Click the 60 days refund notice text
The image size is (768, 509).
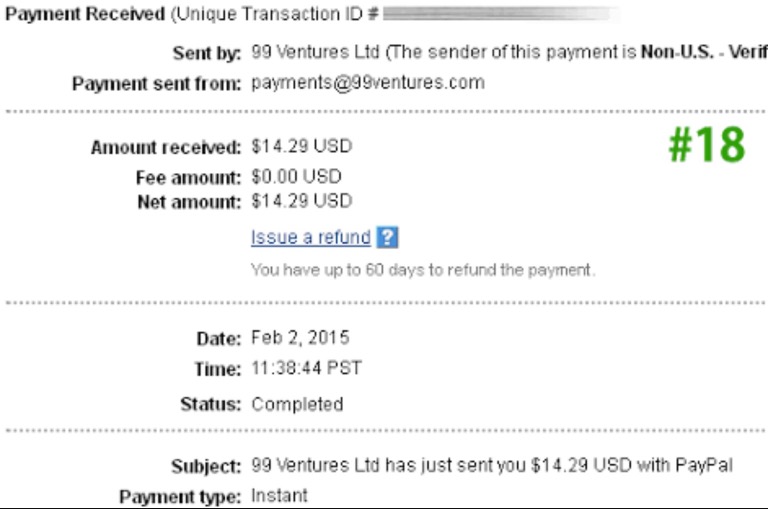pyautogui.click(x=422, y=270)
